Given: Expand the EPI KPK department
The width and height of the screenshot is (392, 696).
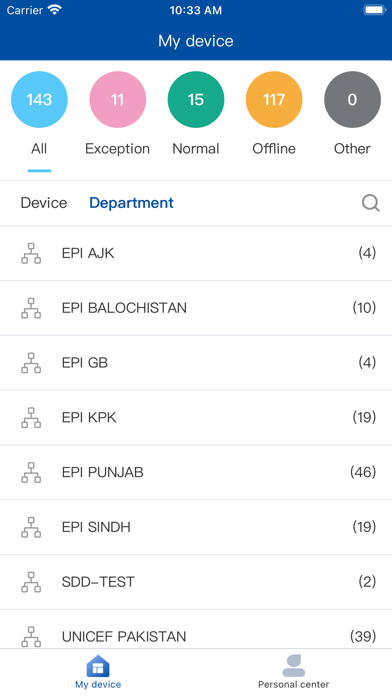Looking at the screenshot, I should [x=196, y=418].
